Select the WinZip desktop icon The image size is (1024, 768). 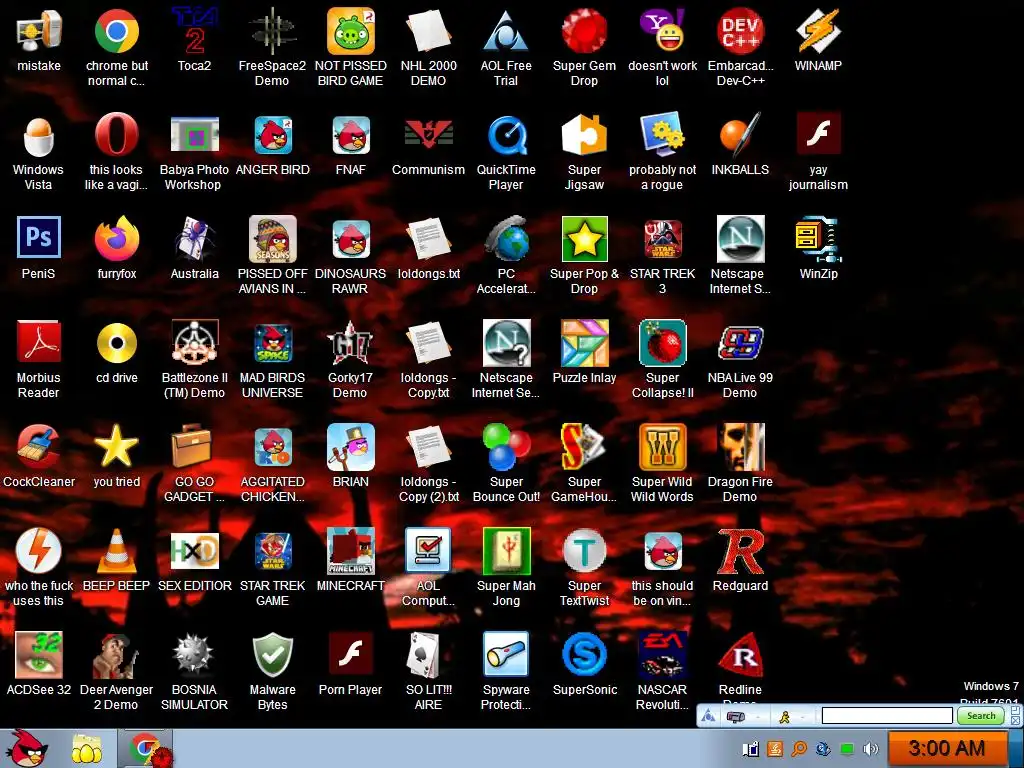tap(818, 239)
